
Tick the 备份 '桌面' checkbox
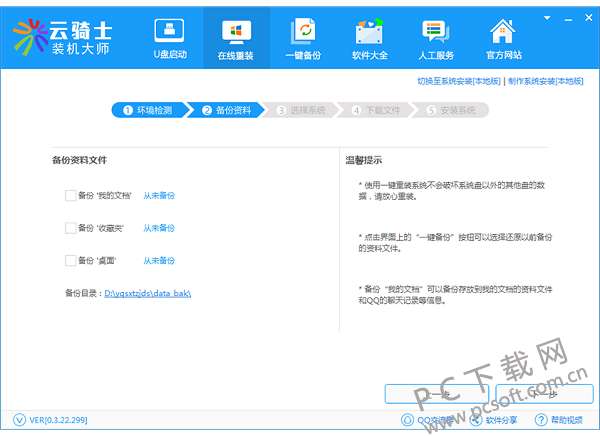71,260
